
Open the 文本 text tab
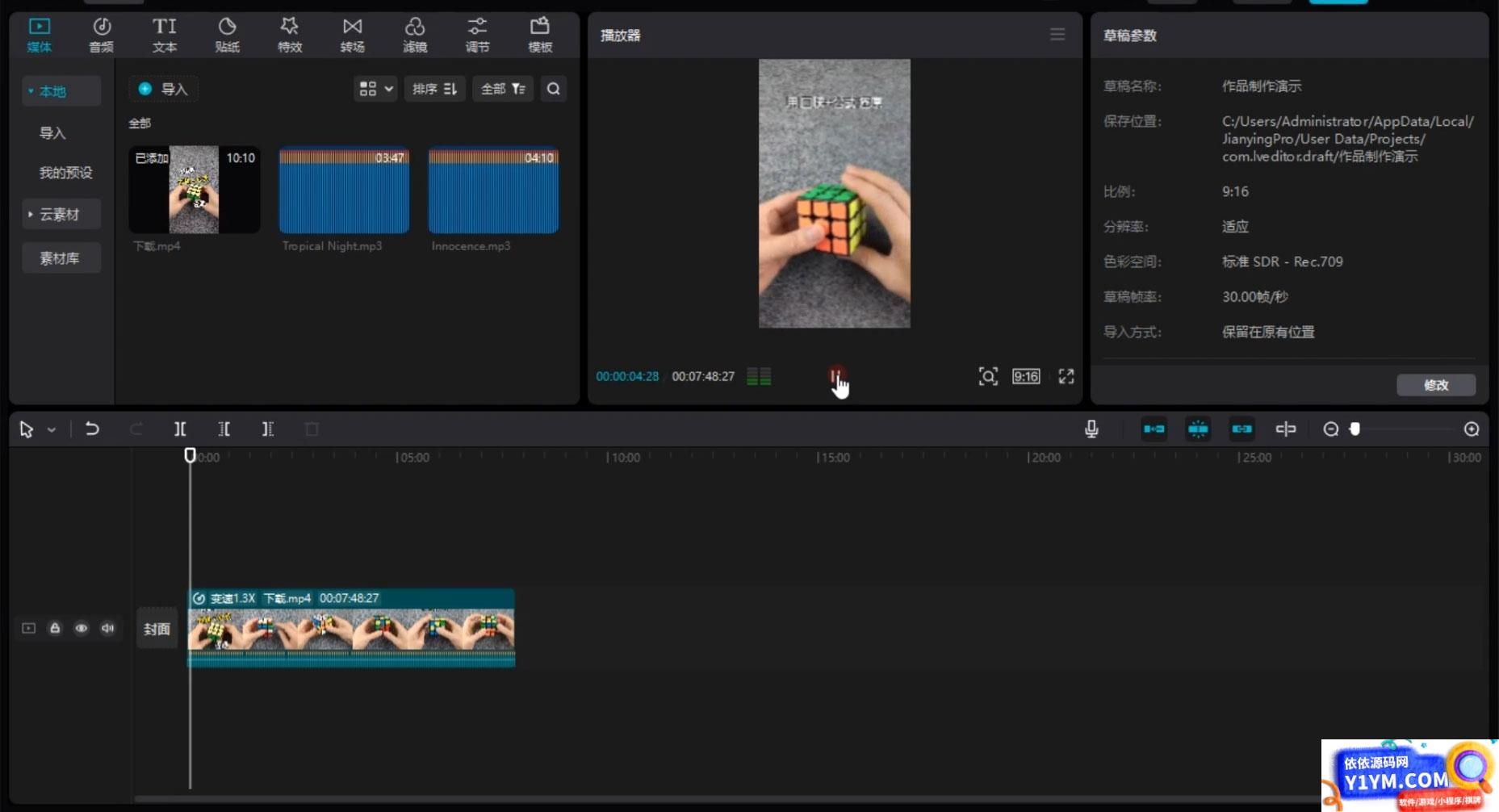pos(165,36)
